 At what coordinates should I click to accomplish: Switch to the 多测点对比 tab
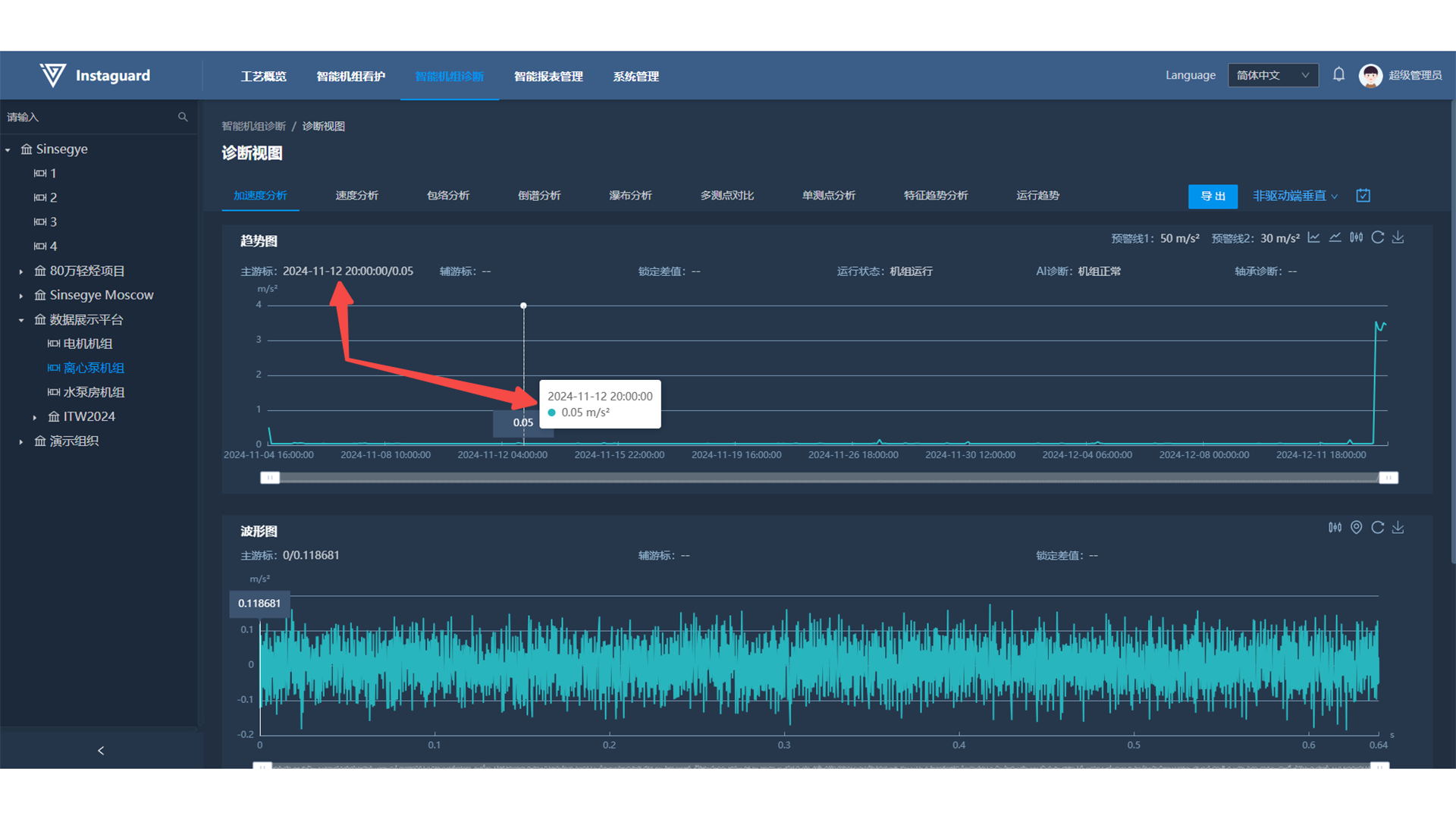(x=727, y=196)
